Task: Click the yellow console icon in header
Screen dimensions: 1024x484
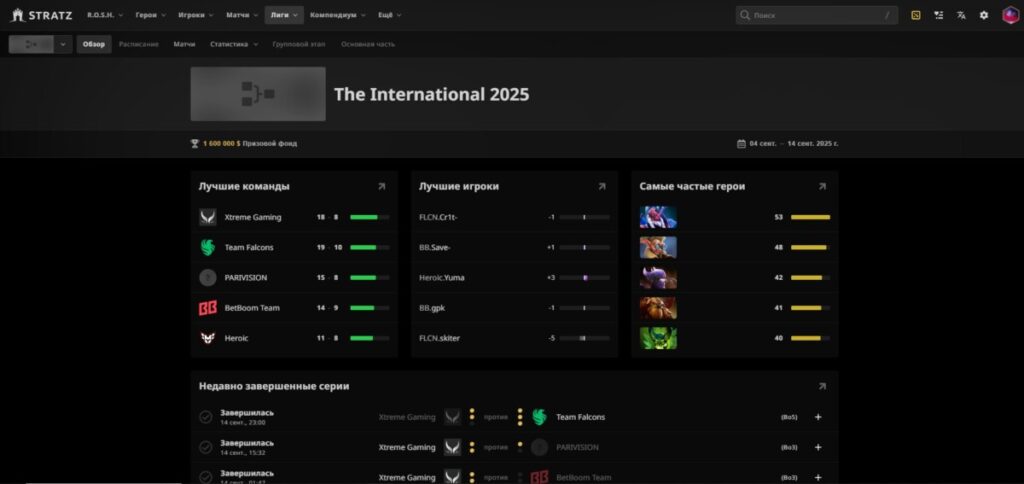Action: tap(916, 15)
